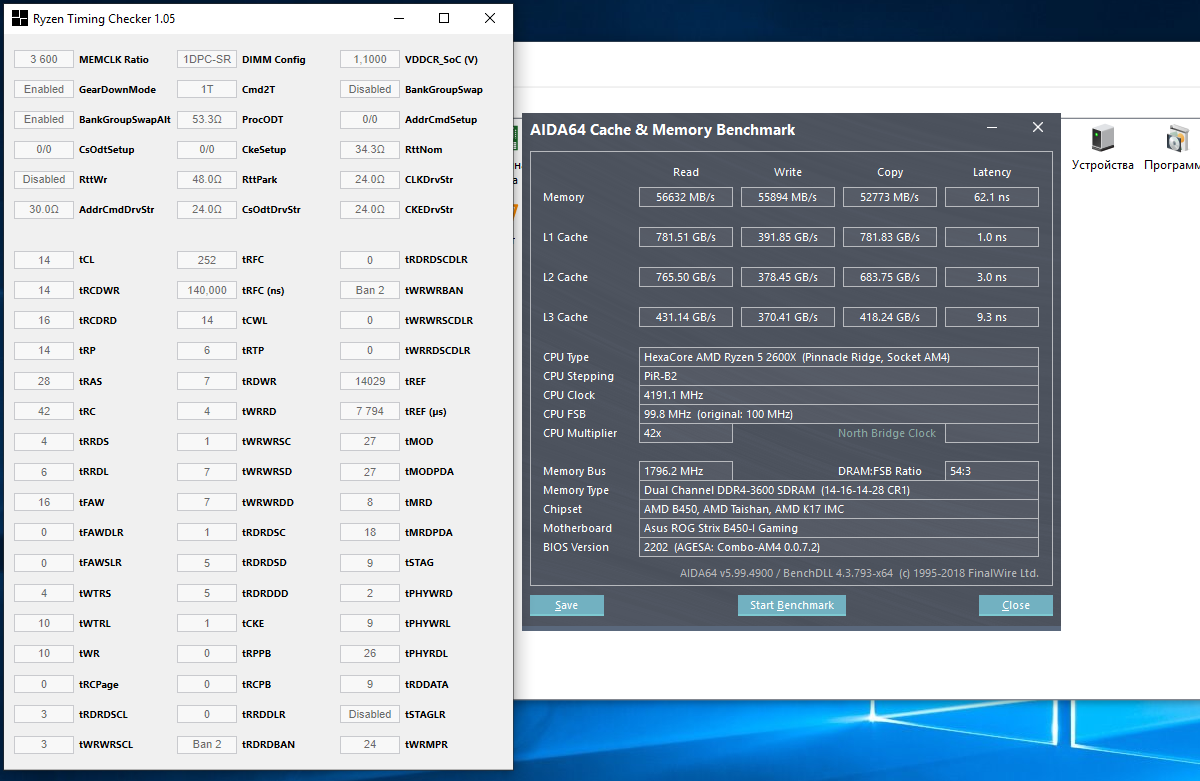The image size is (1200, 781).
Task: Click the Memory Copy 52773 MB/s value
Action: click(890, 197)
